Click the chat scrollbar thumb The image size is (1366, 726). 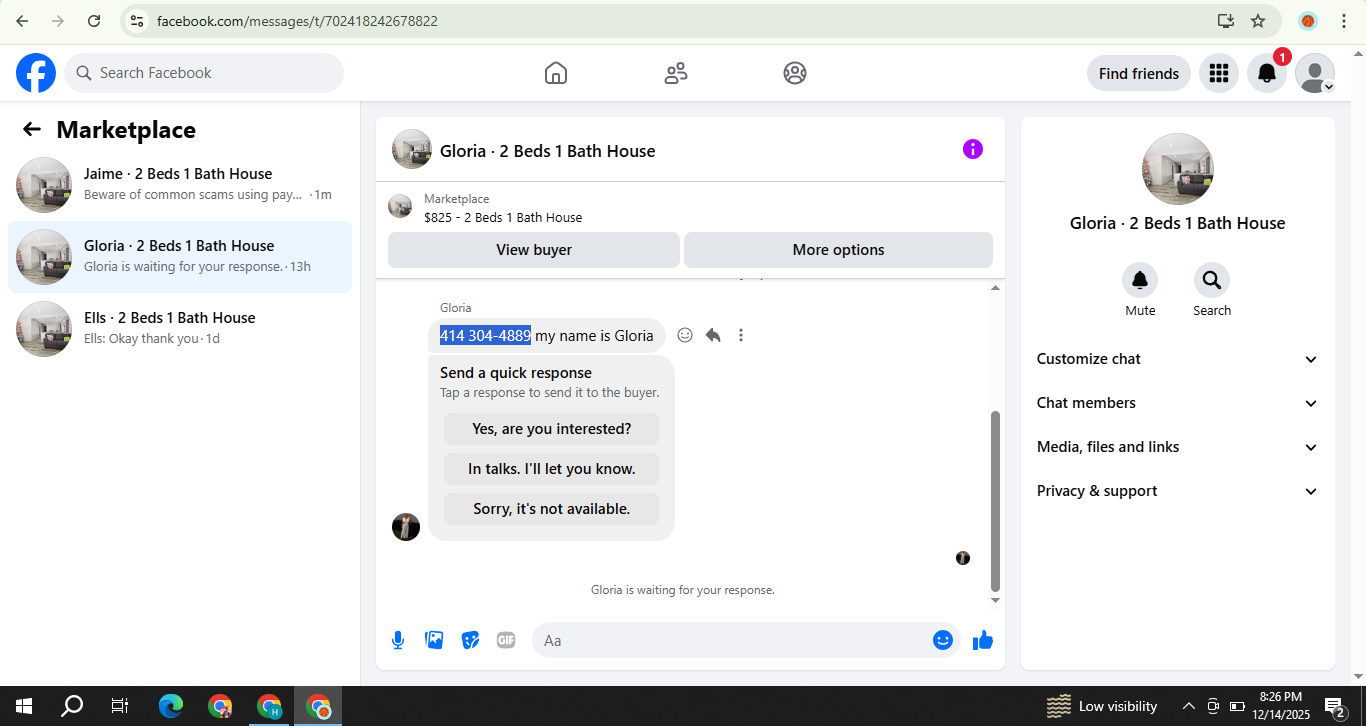click(x=995, y=500)
